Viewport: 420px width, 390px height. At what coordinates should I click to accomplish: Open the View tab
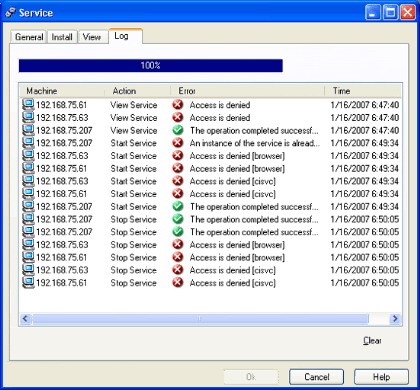pyautogui.click(x=92, y=37)
